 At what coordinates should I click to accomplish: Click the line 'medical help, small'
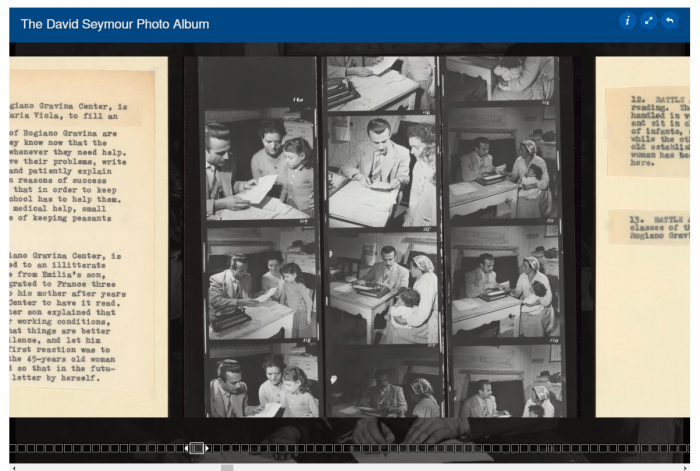tap(59, 208)
